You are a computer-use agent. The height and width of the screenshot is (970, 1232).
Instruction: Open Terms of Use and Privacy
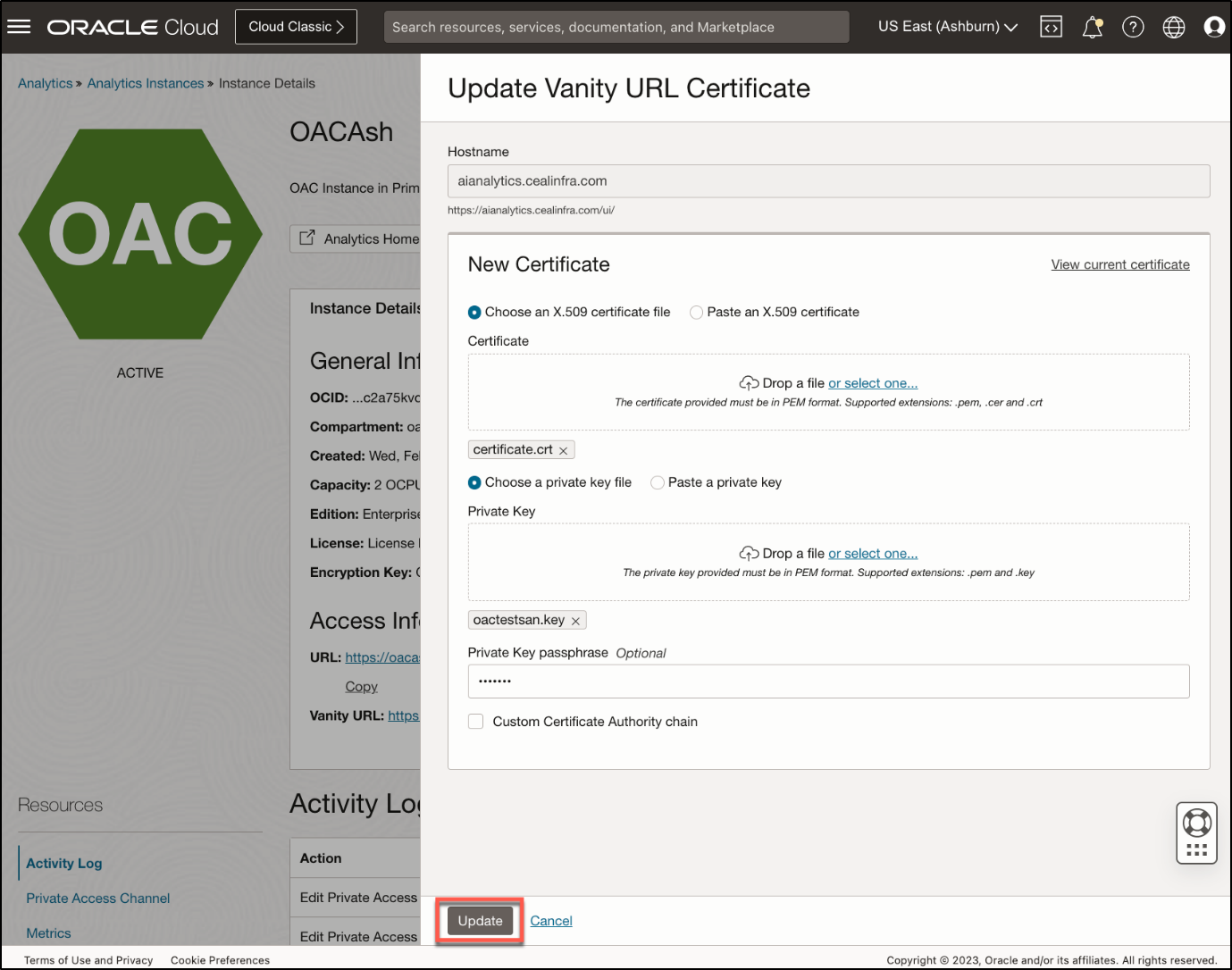tap(88, 960)
